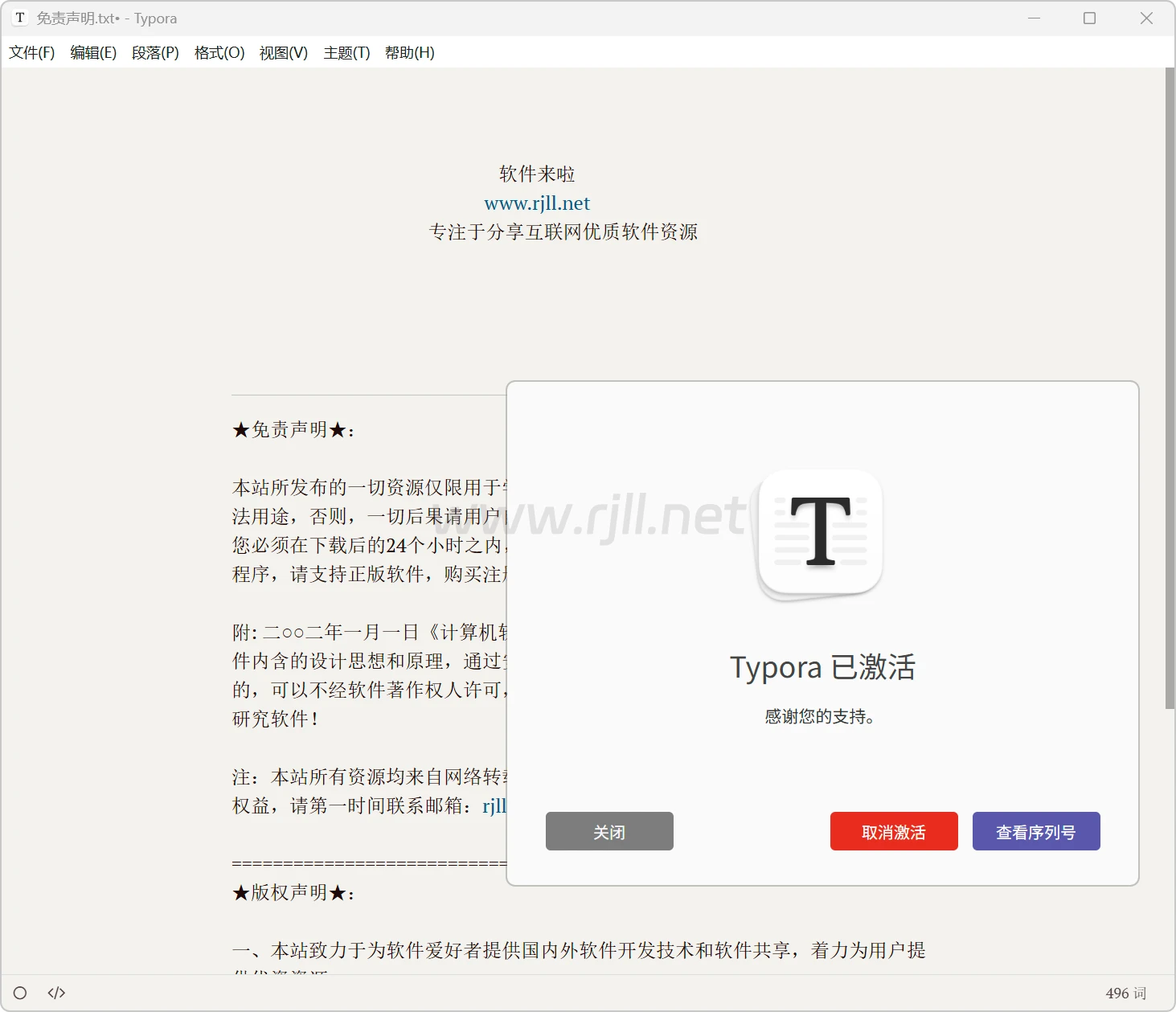Click the 496 词 word count
Screen dimensions: 1176x1012
(x=1125, y=994)
